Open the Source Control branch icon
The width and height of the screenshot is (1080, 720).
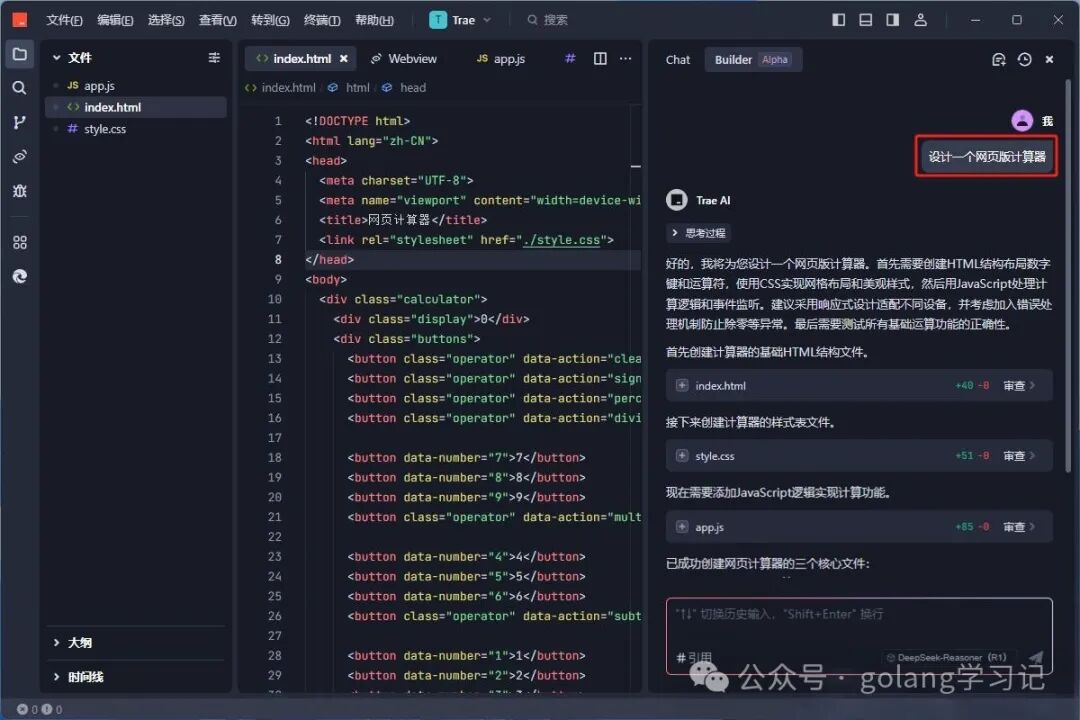click(x=19, y=122)
